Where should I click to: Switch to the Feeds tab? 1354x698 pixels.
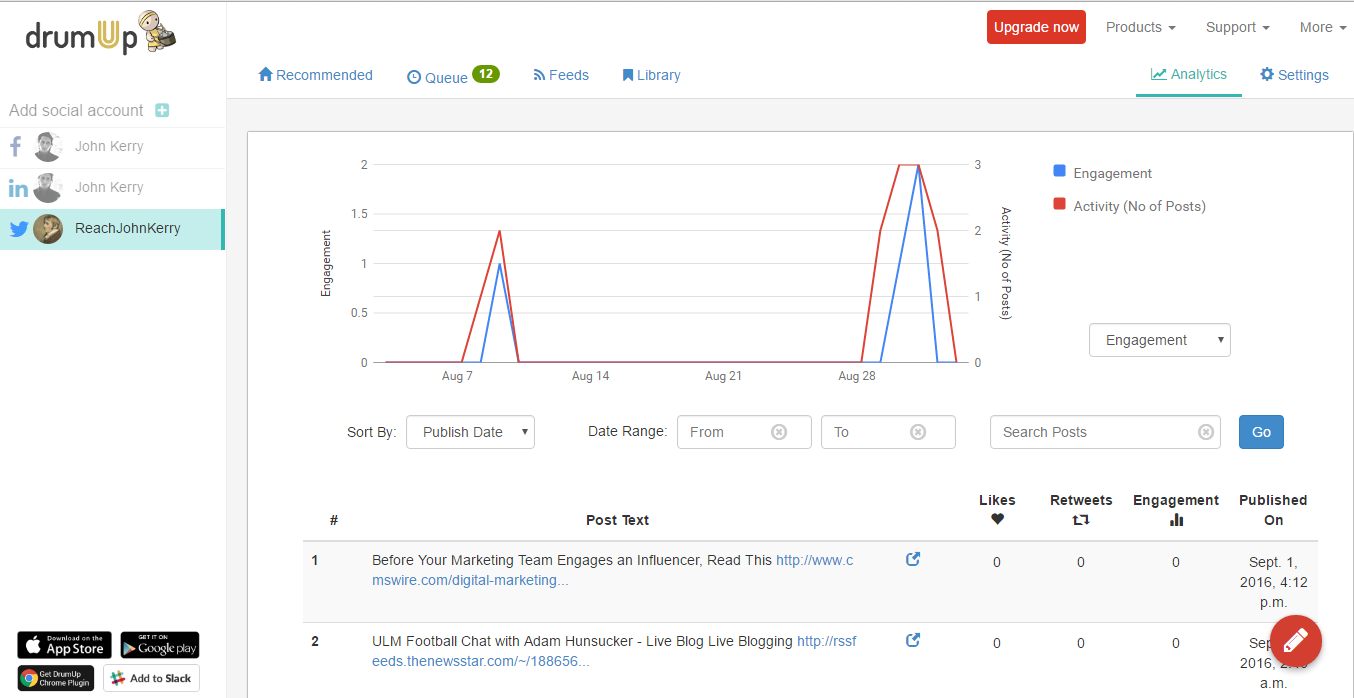coord(561,74)
